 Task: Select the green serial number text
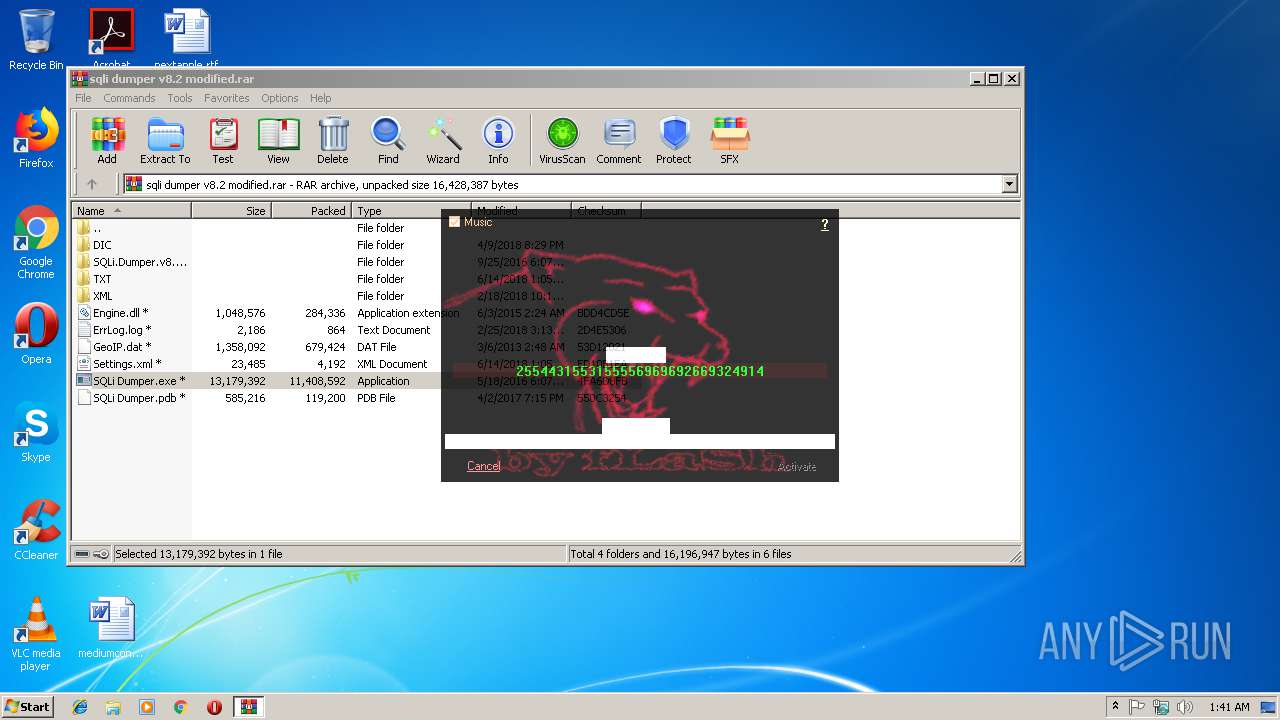pos(640,371)
